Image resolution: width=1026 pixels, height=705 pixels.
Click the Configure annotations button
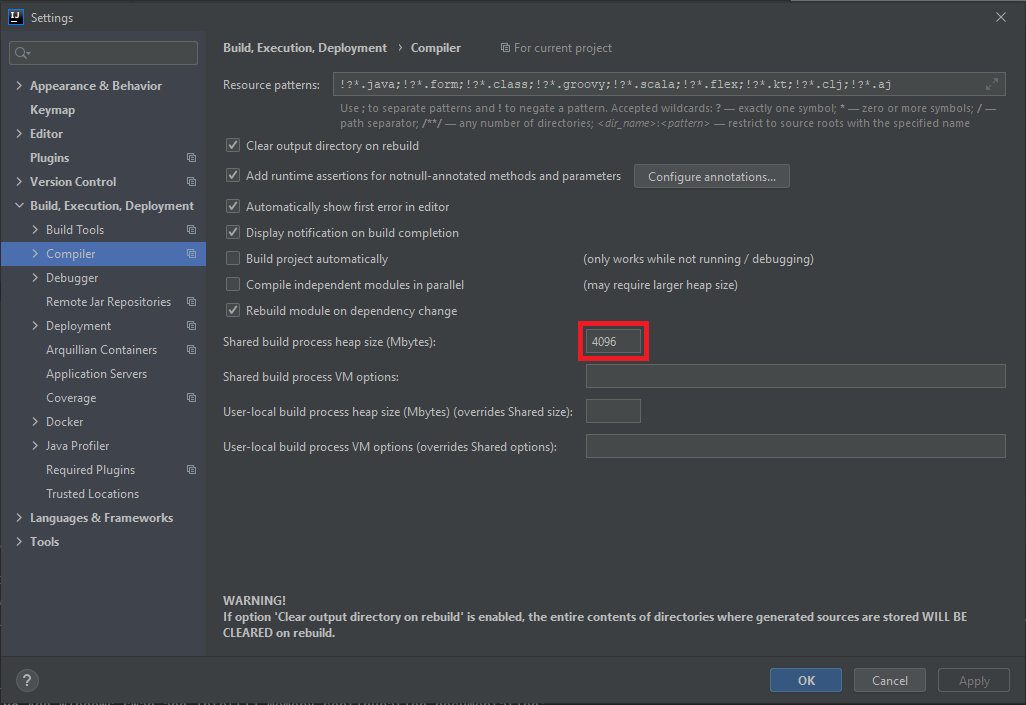711,175
